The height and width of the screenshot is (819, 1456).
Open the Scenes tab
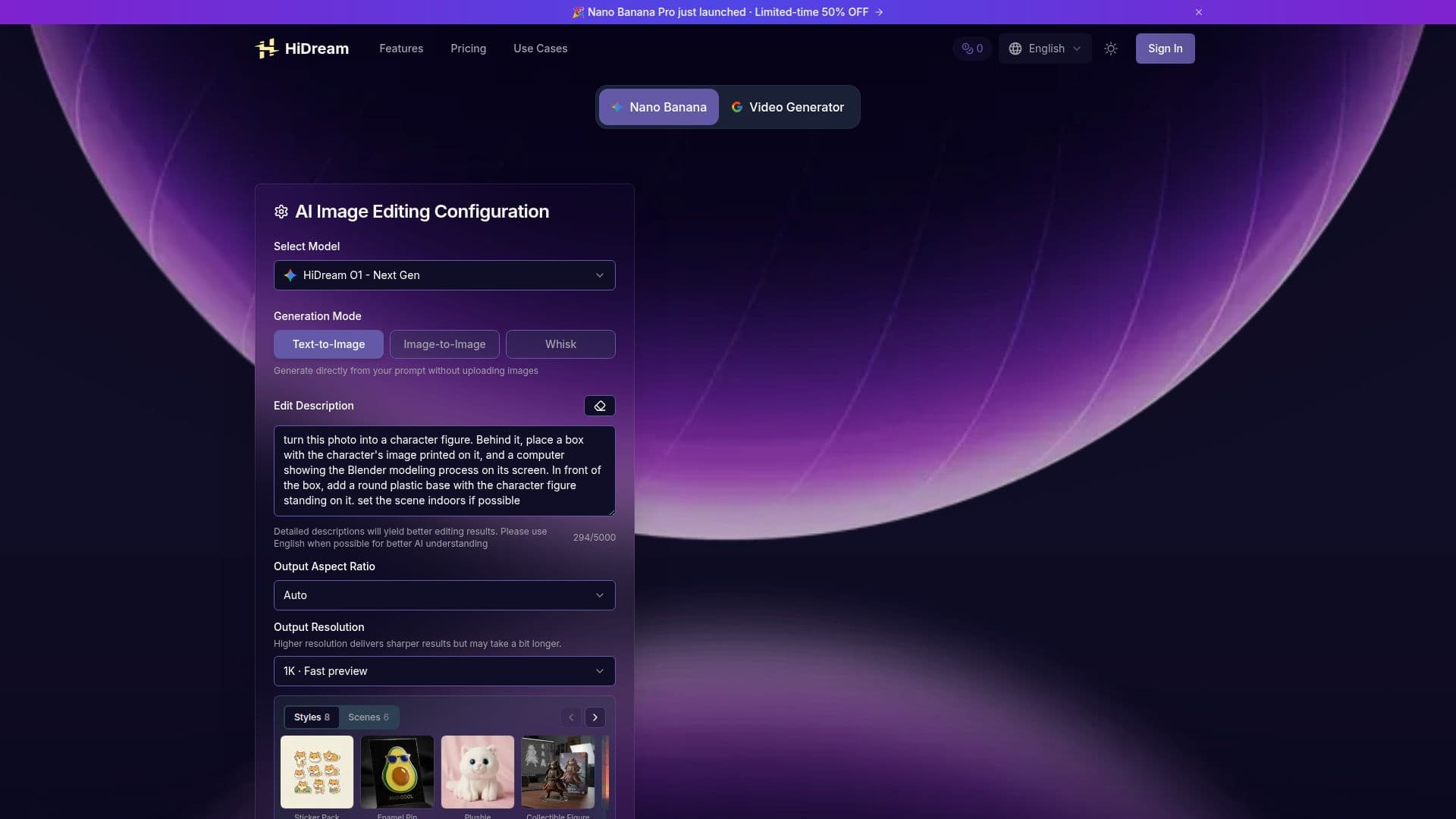point(369,717)
